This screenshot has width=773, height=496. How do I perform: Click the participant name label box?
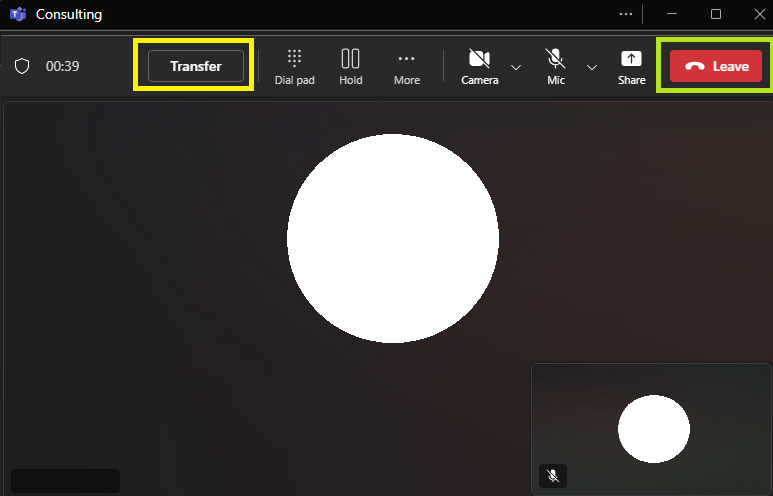(x=65, y=481)
